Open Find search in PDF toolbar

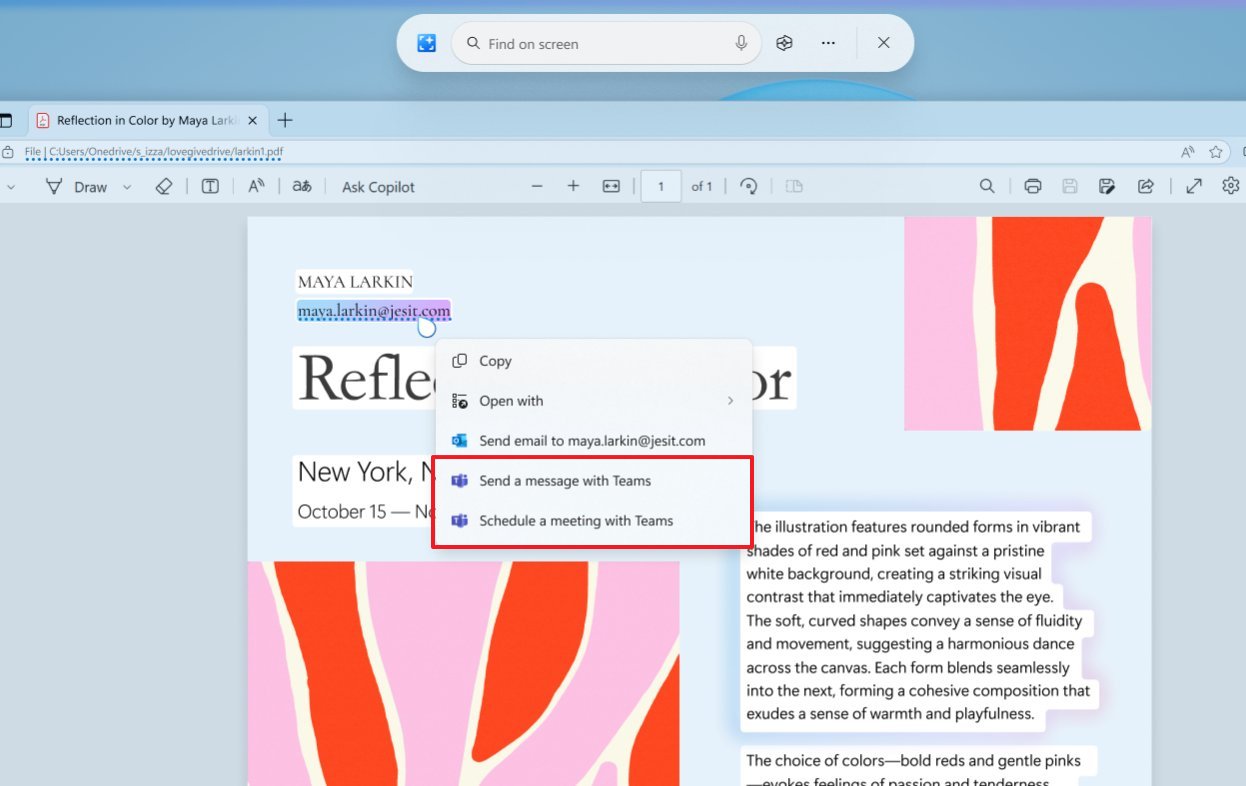pyautogui.click(x=987, y=186)
